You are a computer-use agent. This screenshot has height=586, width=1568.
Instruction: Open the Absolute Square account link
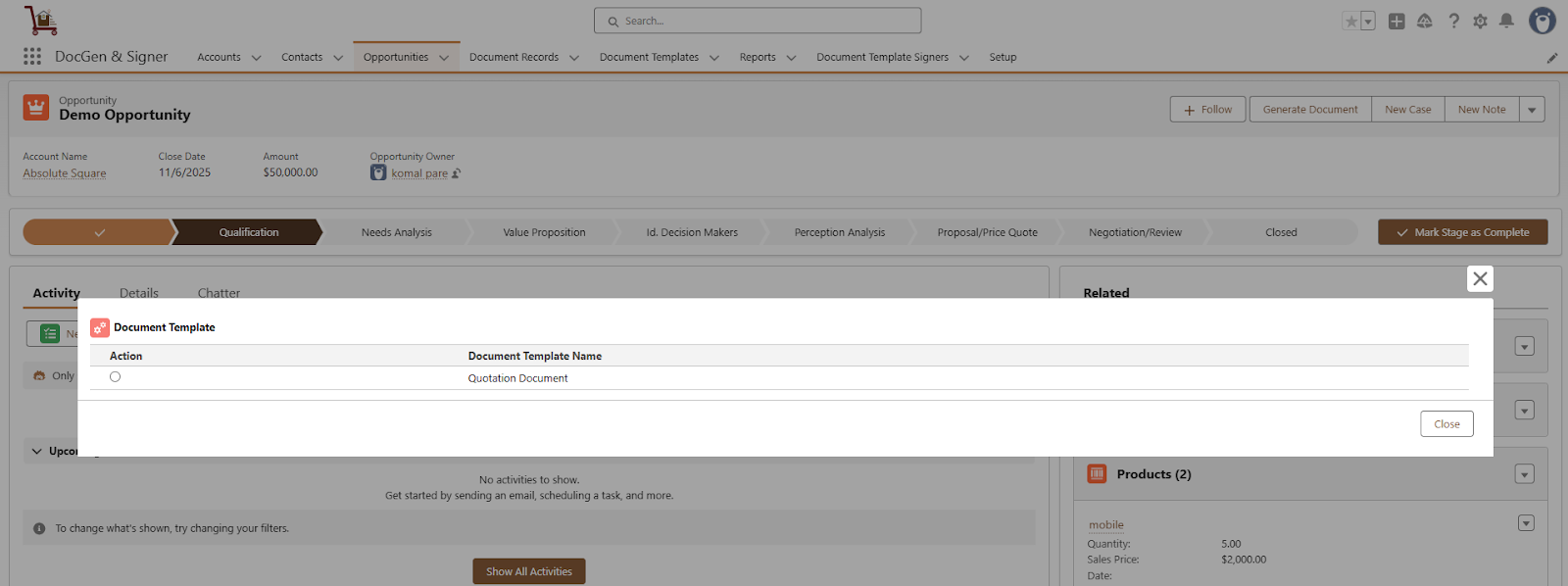(x=65, y=173)
